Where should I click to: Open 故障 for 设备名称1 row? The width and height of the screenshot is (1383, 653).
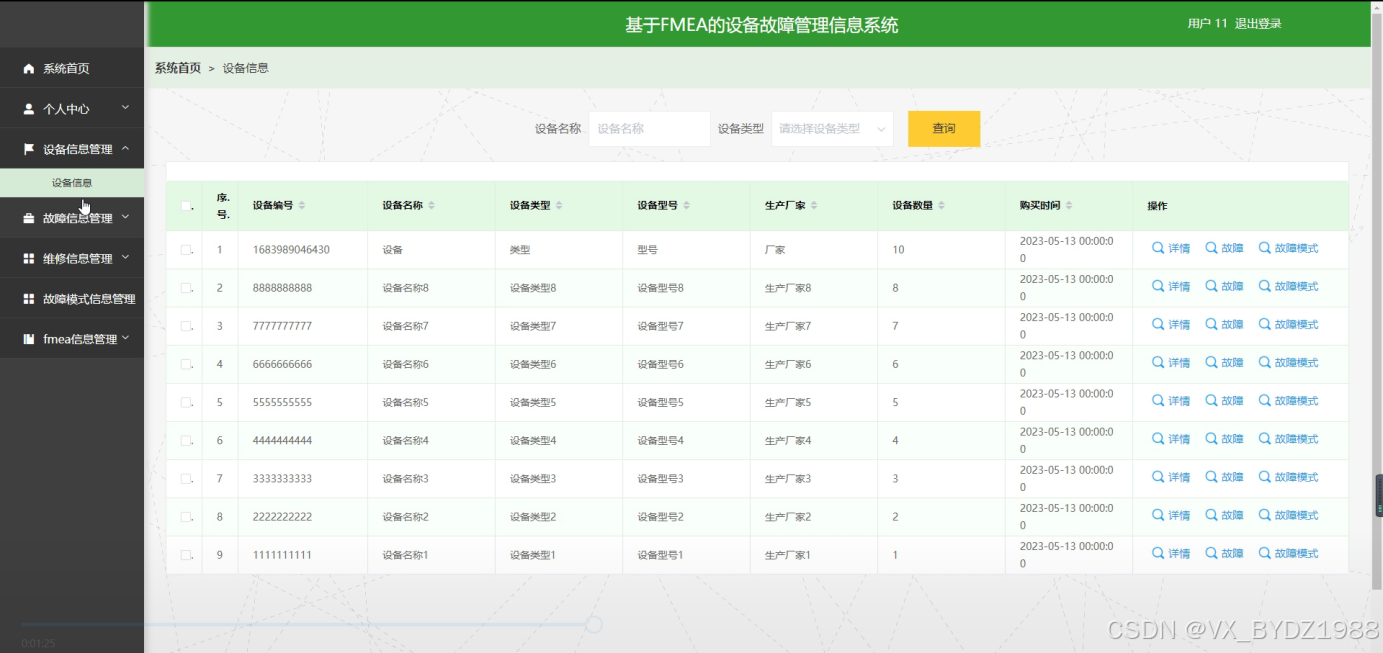(1225, 553)
